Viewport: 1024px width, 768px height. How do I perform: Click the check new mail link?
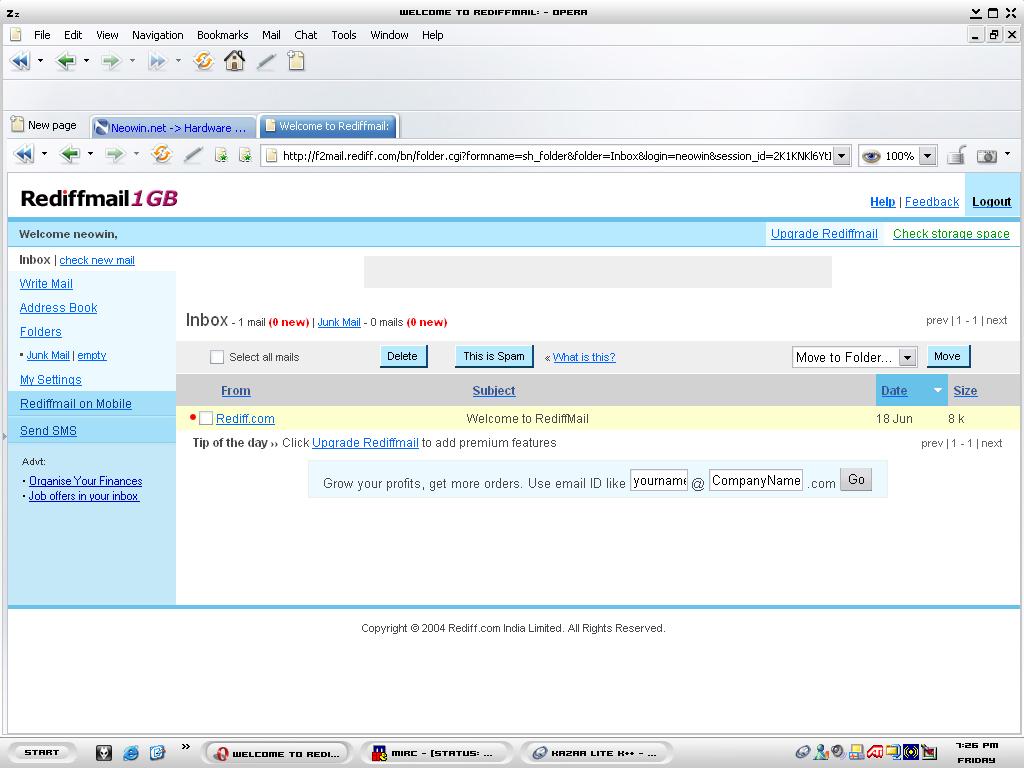(97, 260)
